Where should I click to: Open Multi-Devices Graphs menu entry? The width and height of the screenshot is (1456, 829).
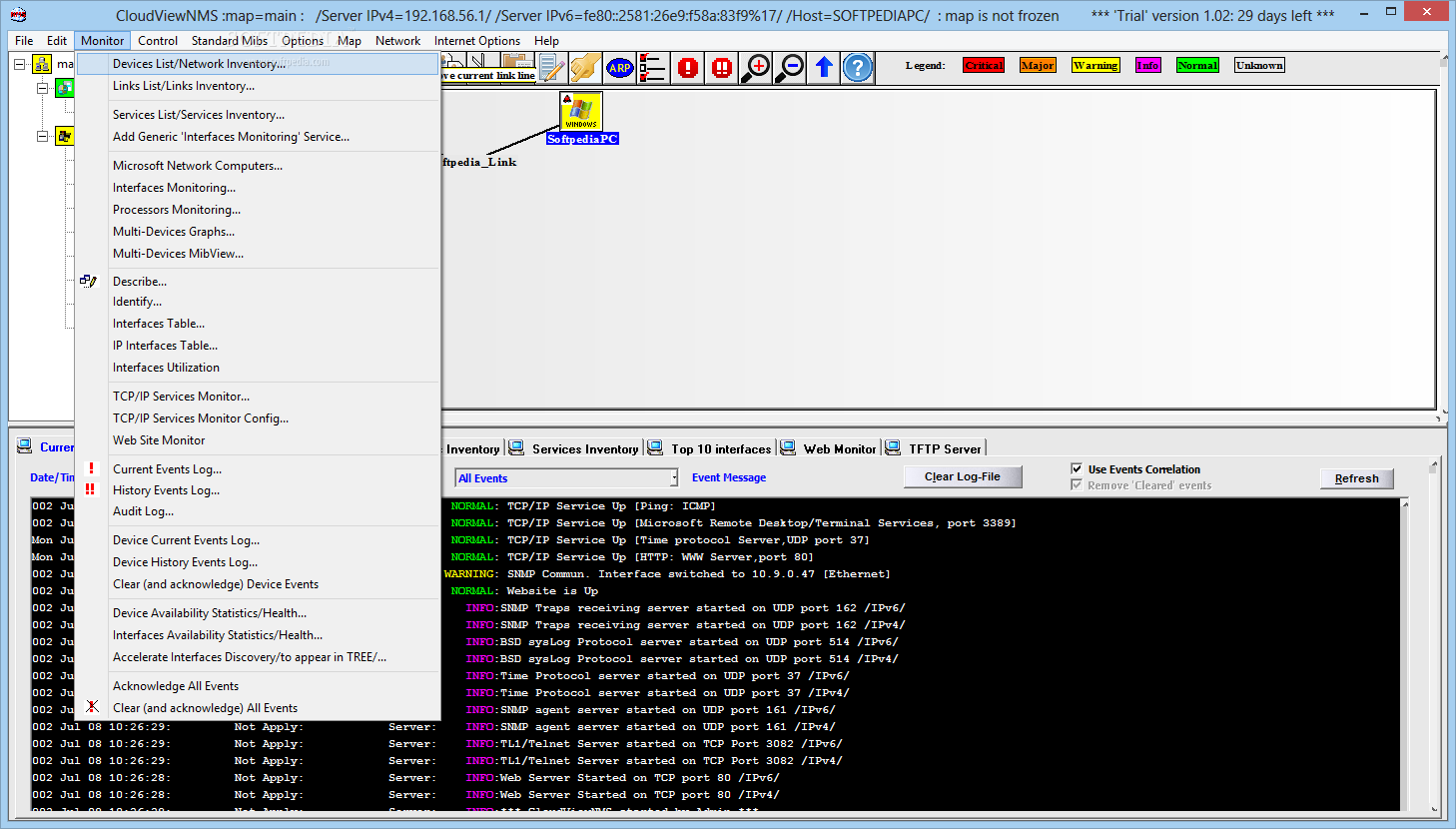tap(258, 232)
